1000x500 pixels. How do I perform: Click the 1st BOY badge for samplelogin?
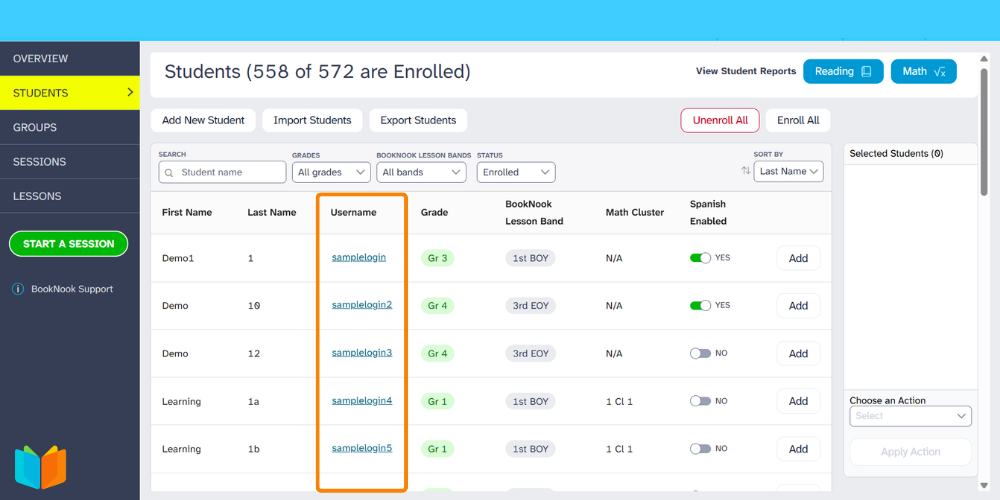click(531, 258)
